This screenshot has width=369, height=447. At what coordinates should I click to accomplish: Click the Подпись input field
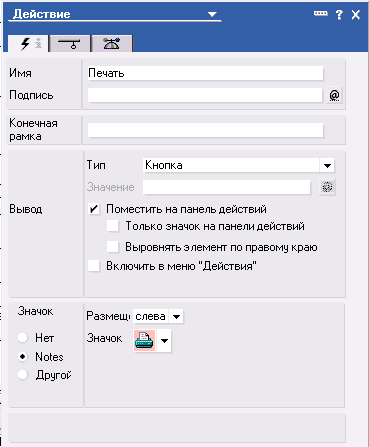pyautogui.click(x=205, y=95)
